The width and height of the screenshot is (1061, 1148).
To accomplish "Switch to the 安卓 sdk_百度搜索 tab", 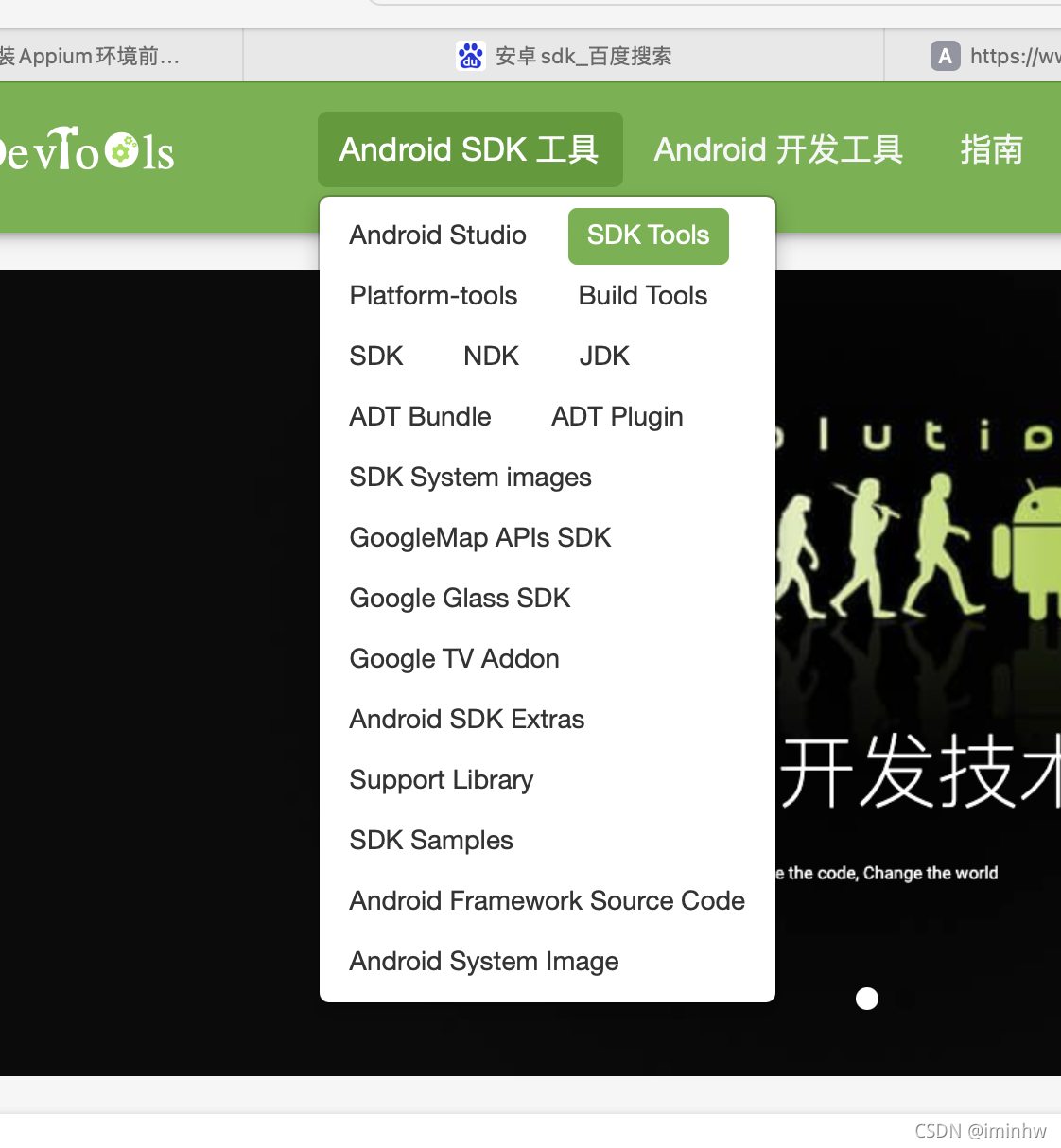I will (x=564, y=56).
